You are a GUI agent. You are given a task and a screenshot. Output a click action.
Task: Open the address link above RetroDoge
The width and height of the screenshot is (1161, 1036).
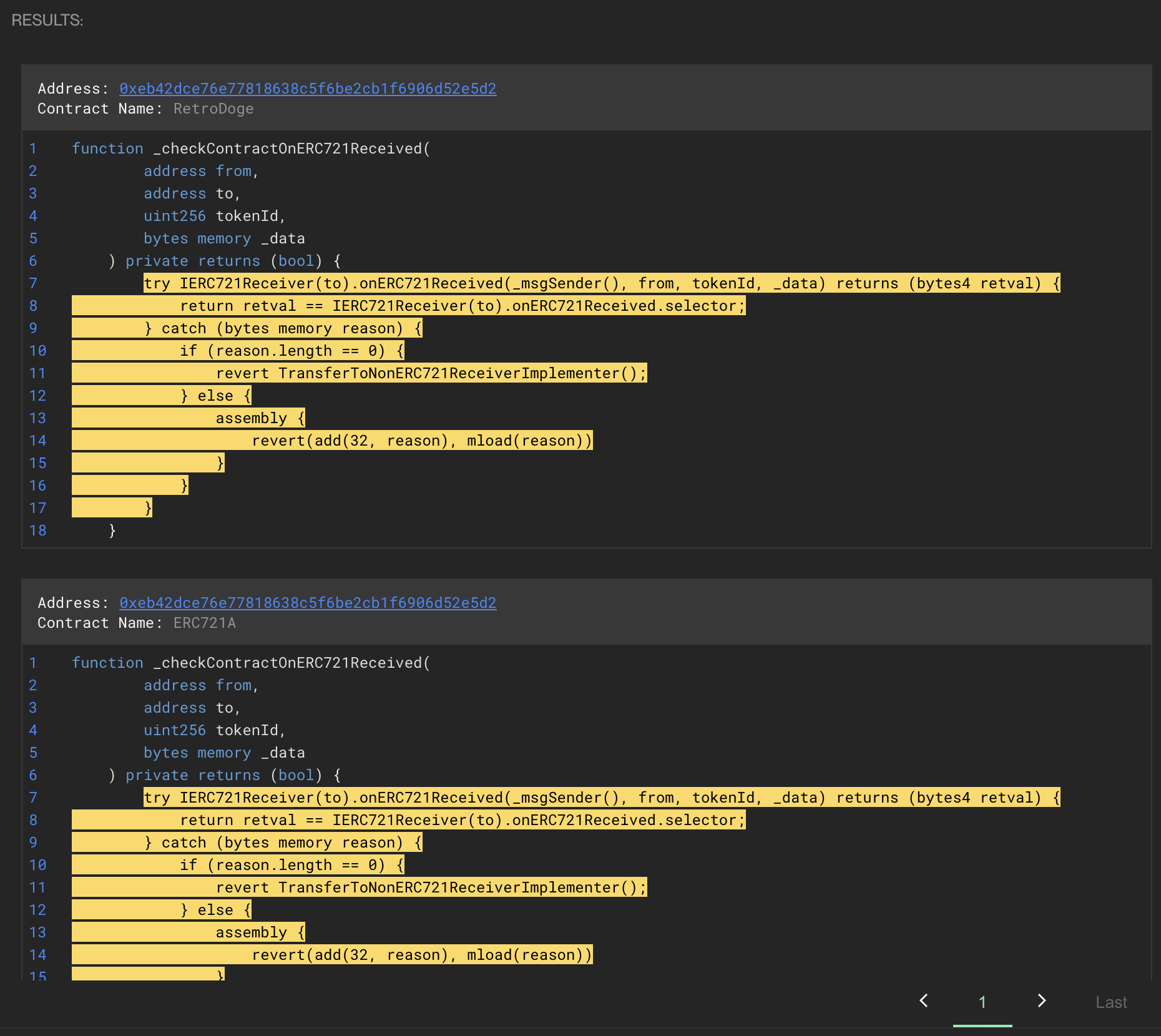click(x=308, y=89)
